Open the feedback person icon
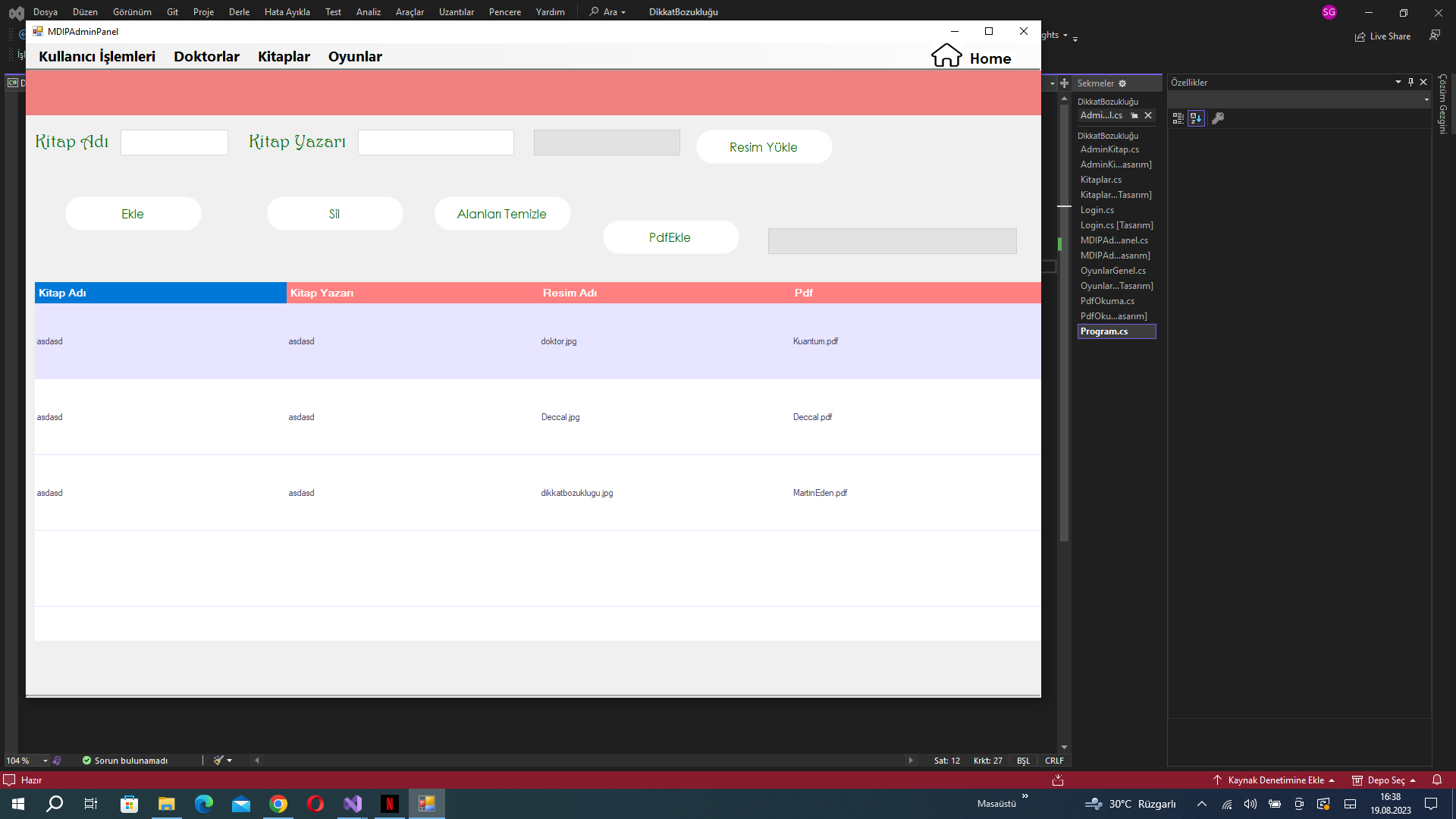This screenshot has height=819, width=1456. pyautogui.click(x=1435, y=36)
